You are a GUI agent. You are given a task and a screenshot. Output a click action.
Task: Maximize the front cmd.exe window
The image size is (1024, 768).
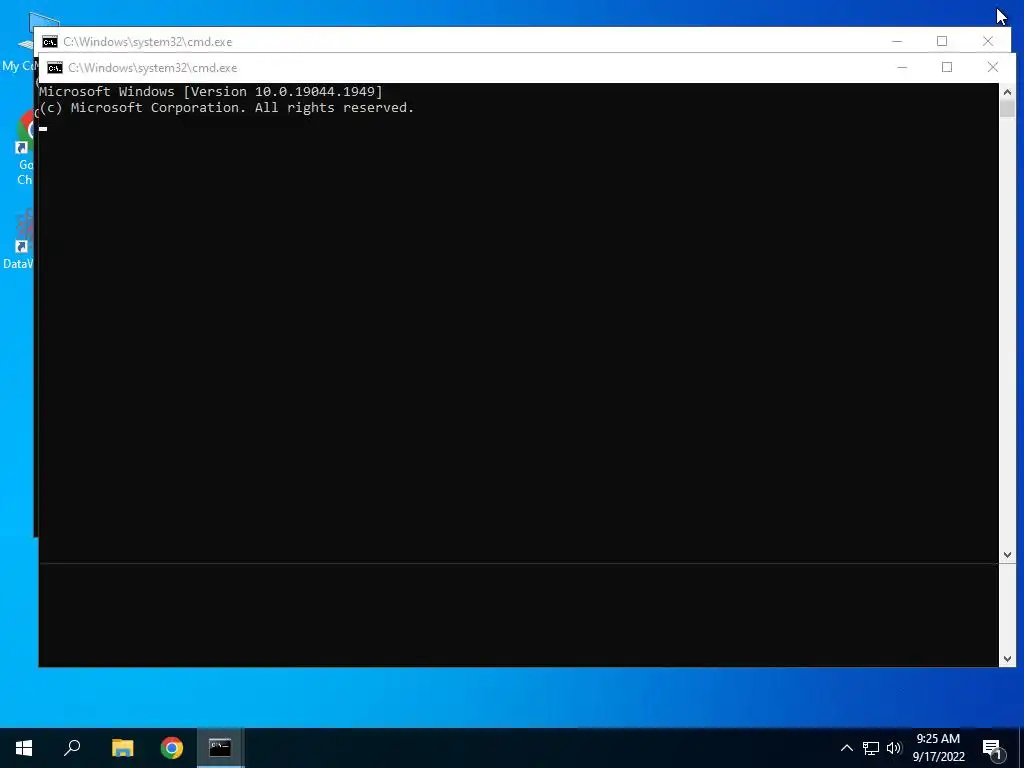click(947, 67)
